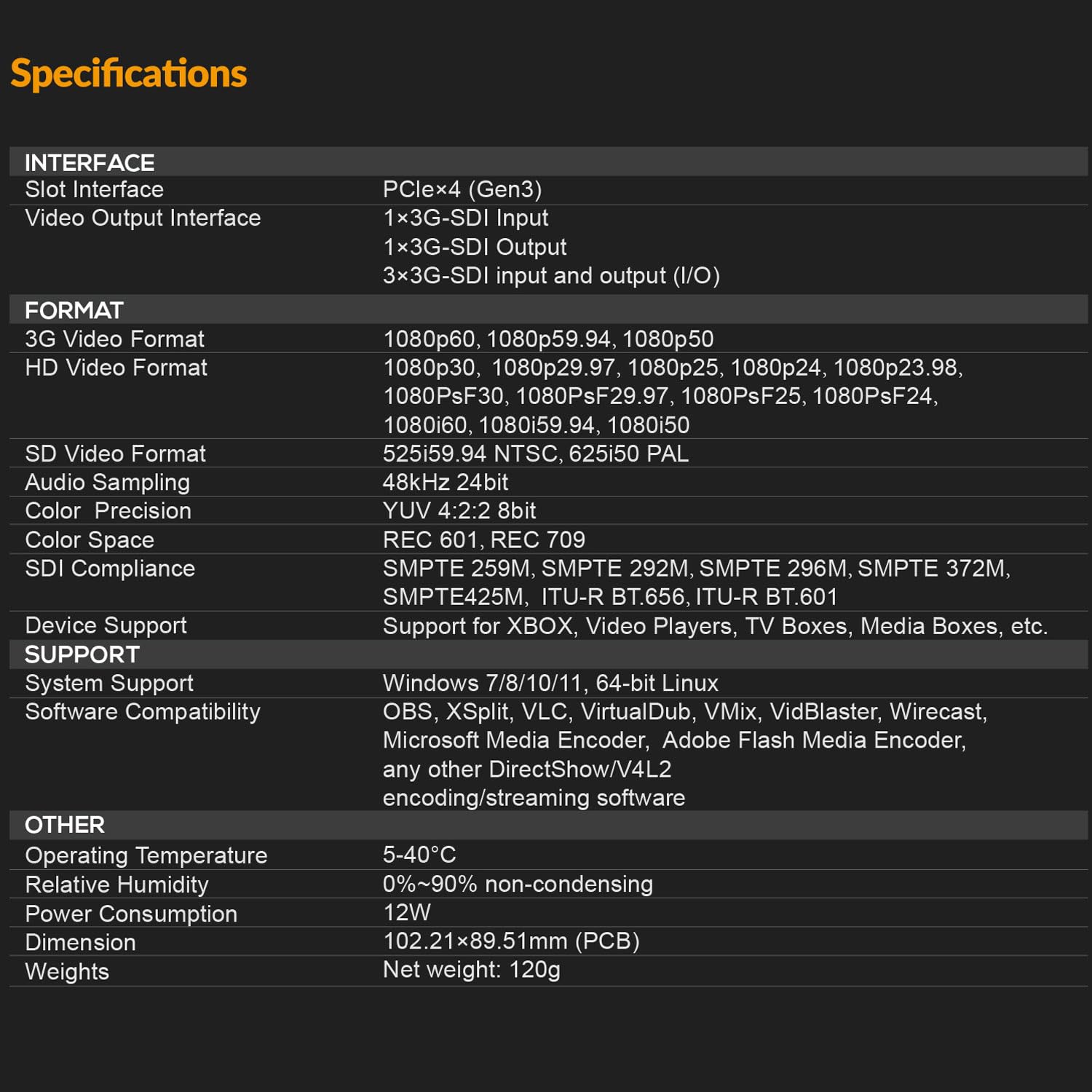The image size is (1092, 1092).
Task: Click the Audio Sampling 48kHz 24bit value
Action: [446, 482]
